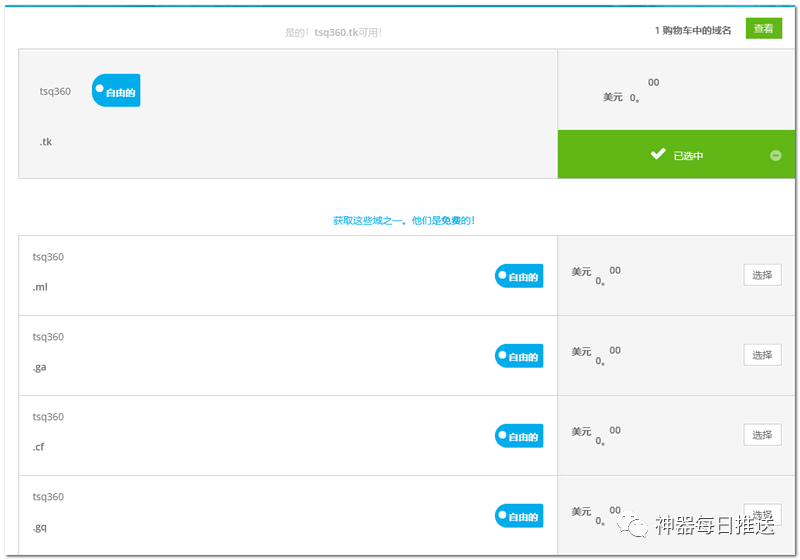Select the tsq360.ml domain with 选择
800x560 pixels.
click(x=762, y=275)
